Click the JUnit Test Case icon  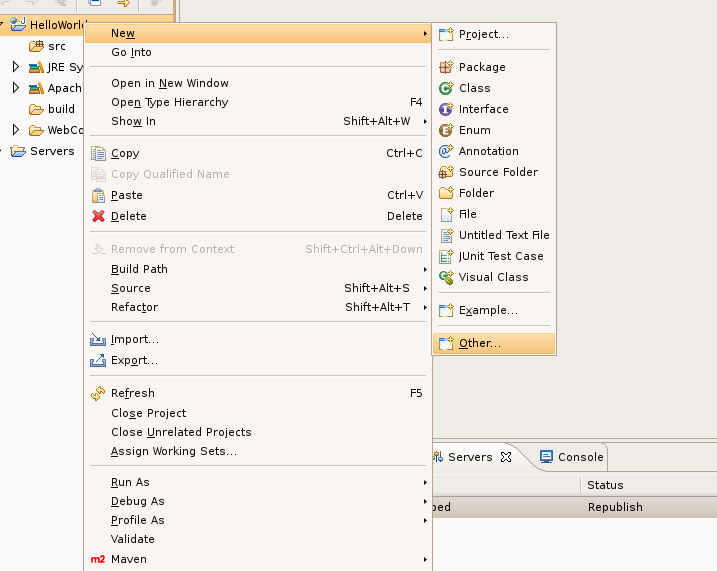[x=446, y=256]
